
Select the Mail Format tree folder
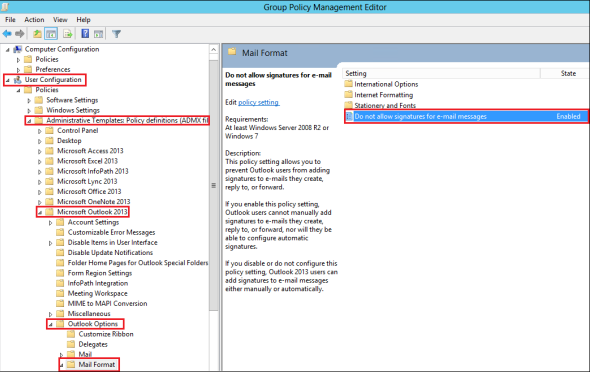coord(96,364)
